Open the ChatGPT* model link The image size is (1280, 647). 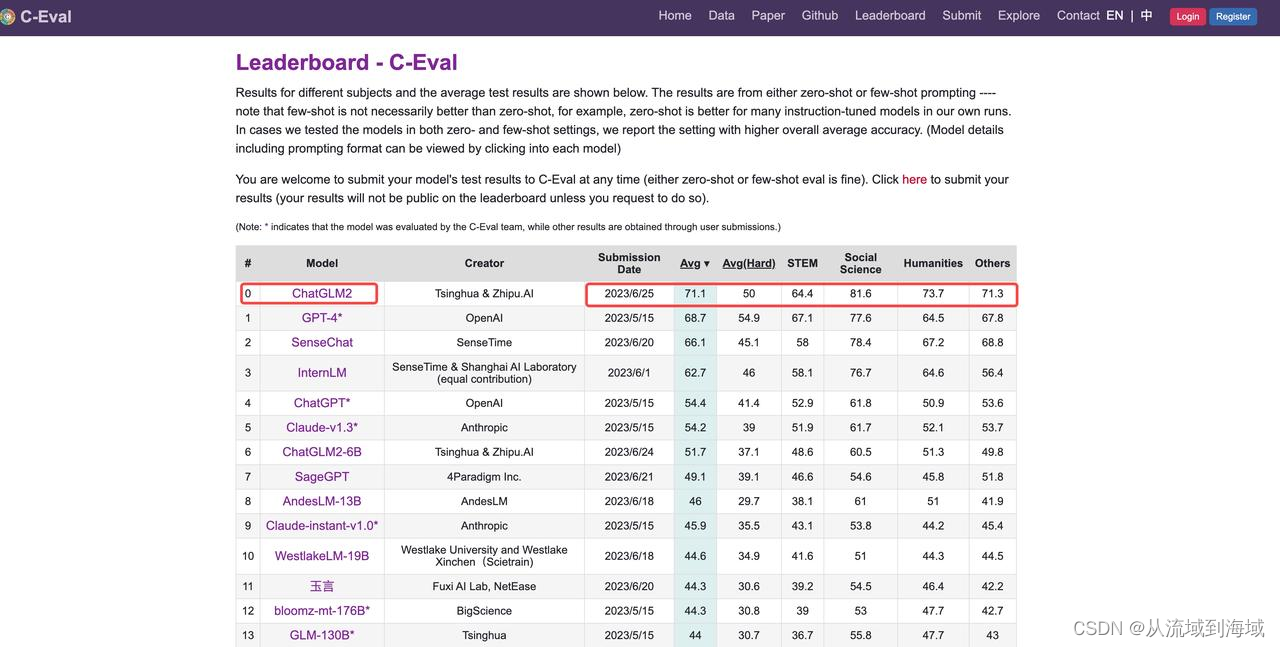[322, 403]
